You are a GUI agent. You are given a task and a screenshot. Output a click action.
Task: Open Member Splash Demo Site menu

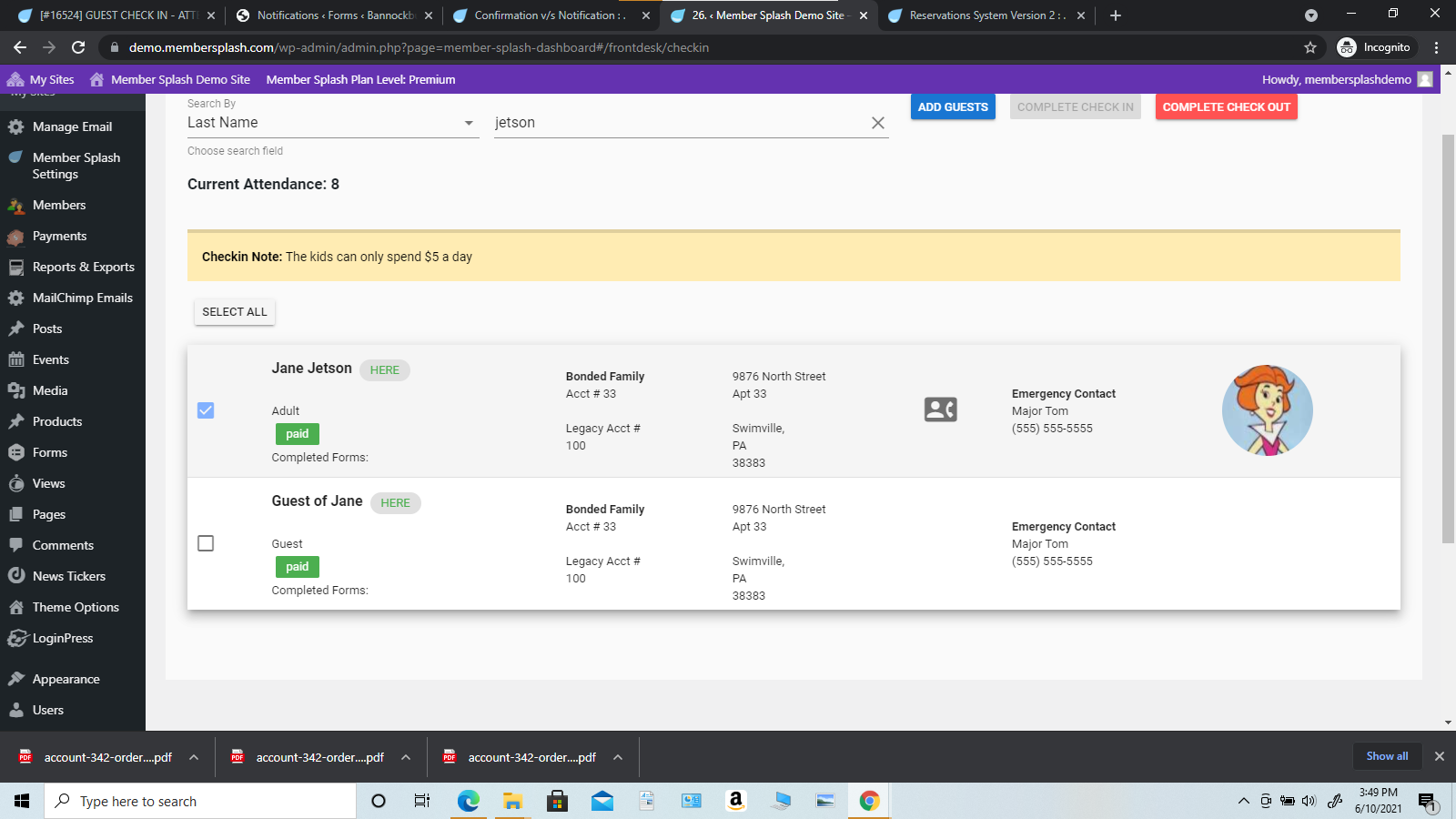[x=170, y=79]
